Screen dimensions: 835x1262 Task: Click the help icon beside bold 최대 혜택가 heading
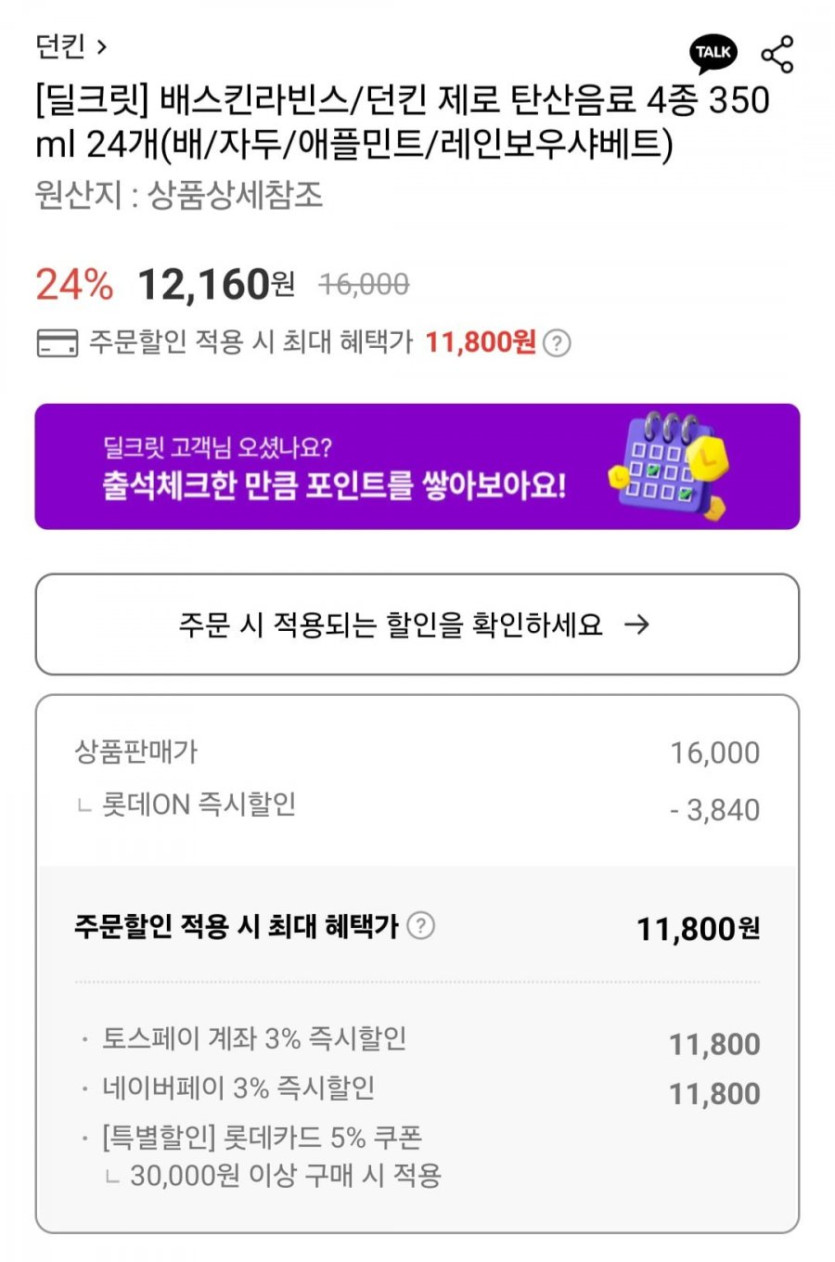tap(422, 926)
